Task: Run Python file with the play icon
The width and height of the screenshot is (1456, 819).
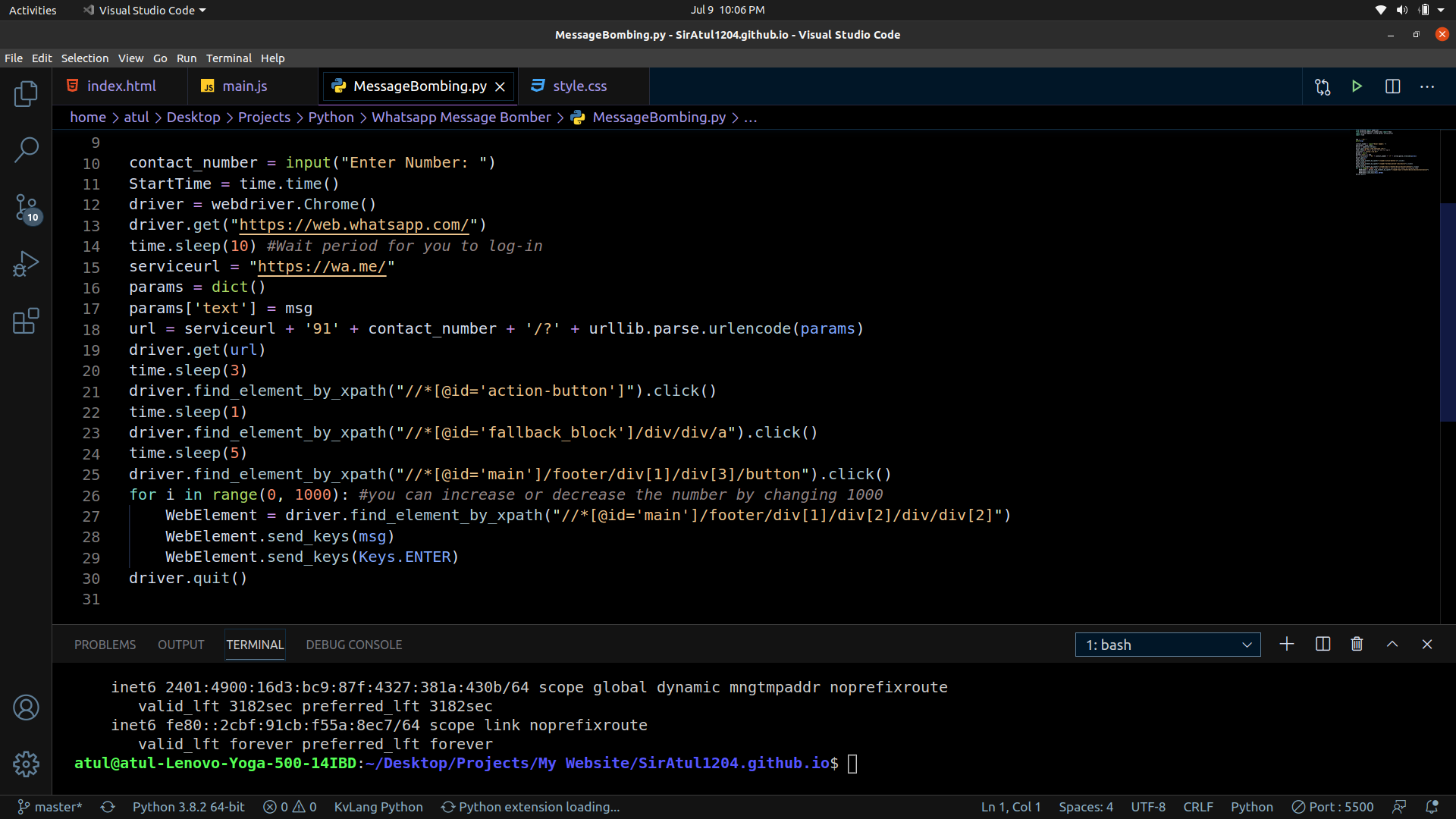Action: 1357,86
